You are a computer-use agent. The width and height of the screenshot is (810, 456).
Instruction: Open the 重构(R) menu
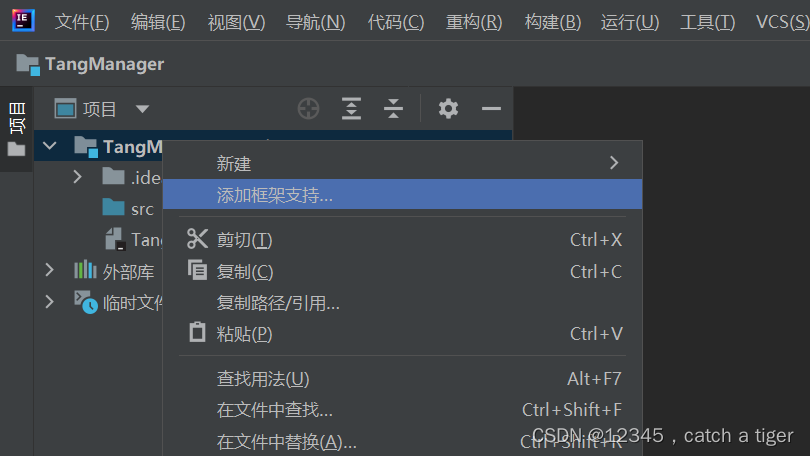[x=474, y=22]
